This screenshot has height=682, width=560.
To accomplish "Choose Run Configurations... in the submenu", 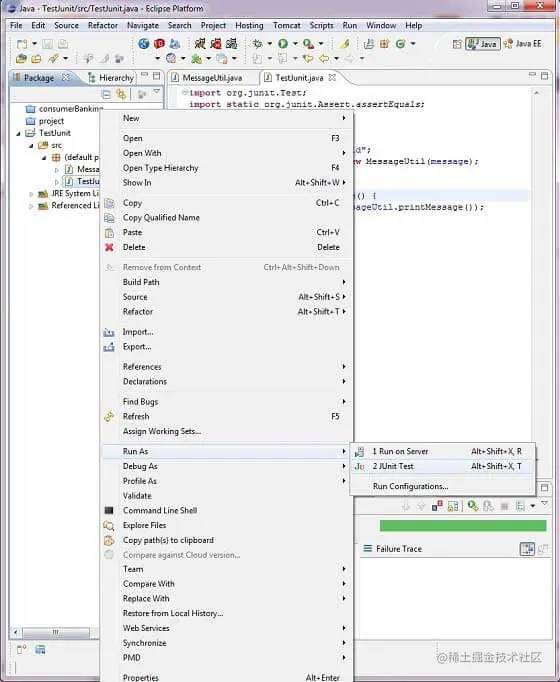I will click(410, 486).
